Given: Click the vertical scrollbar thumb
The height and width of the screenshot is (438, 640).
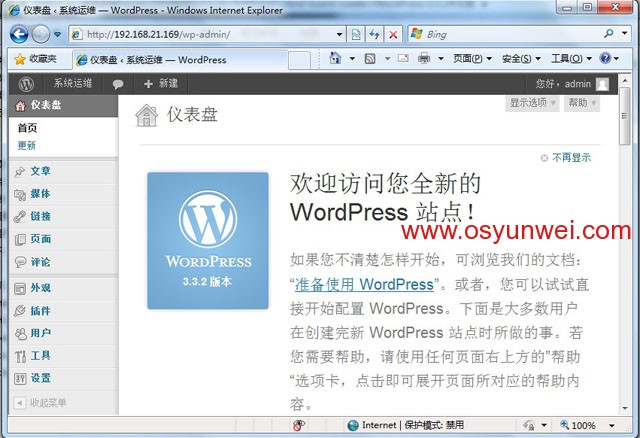Looking at the screenshot, I should pyautogui.click(x=625, y=116).
